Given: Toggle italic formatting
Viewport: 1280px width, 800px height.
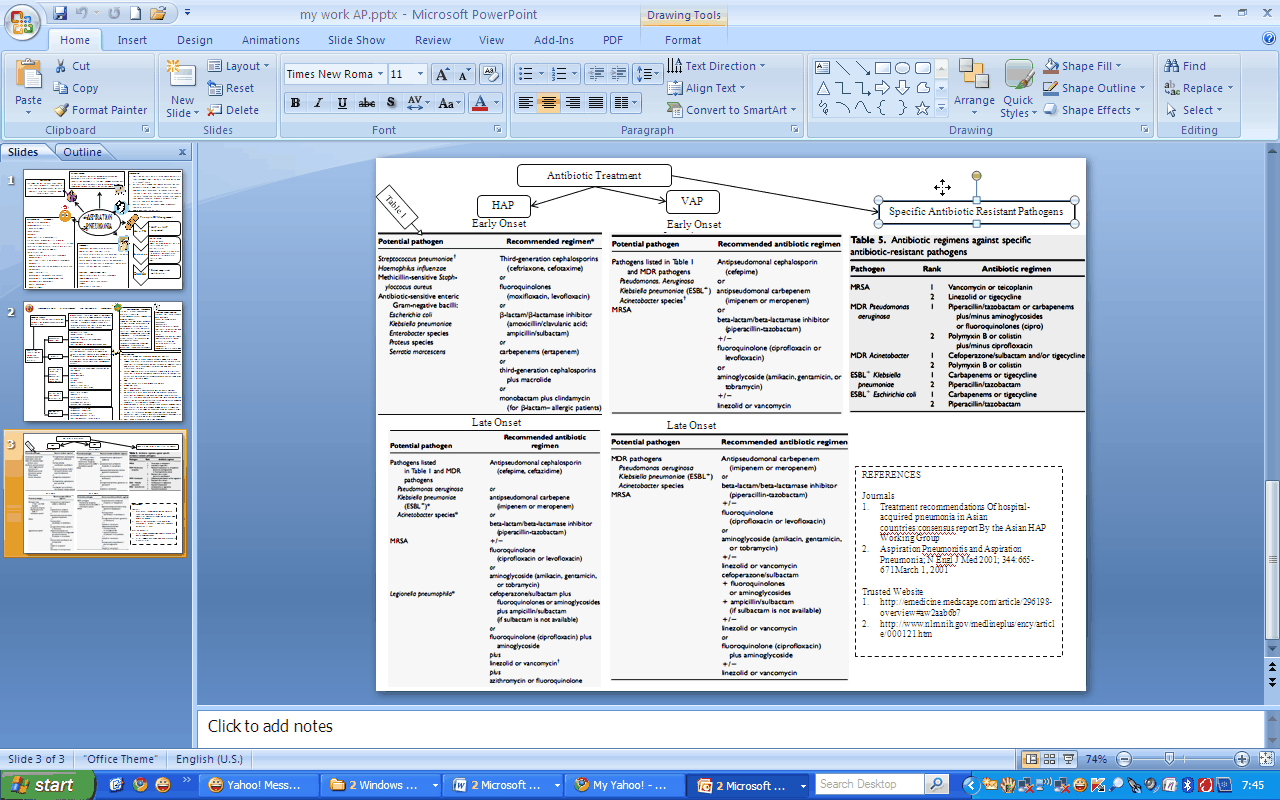Looking at the screenshot, I should click(x=318, y=103).
